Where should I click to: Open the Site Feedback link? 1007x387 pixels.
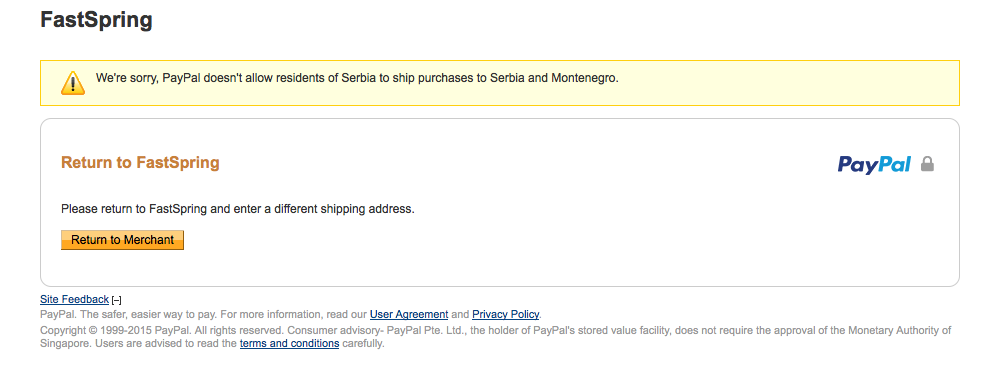click(x=74, y=299)
